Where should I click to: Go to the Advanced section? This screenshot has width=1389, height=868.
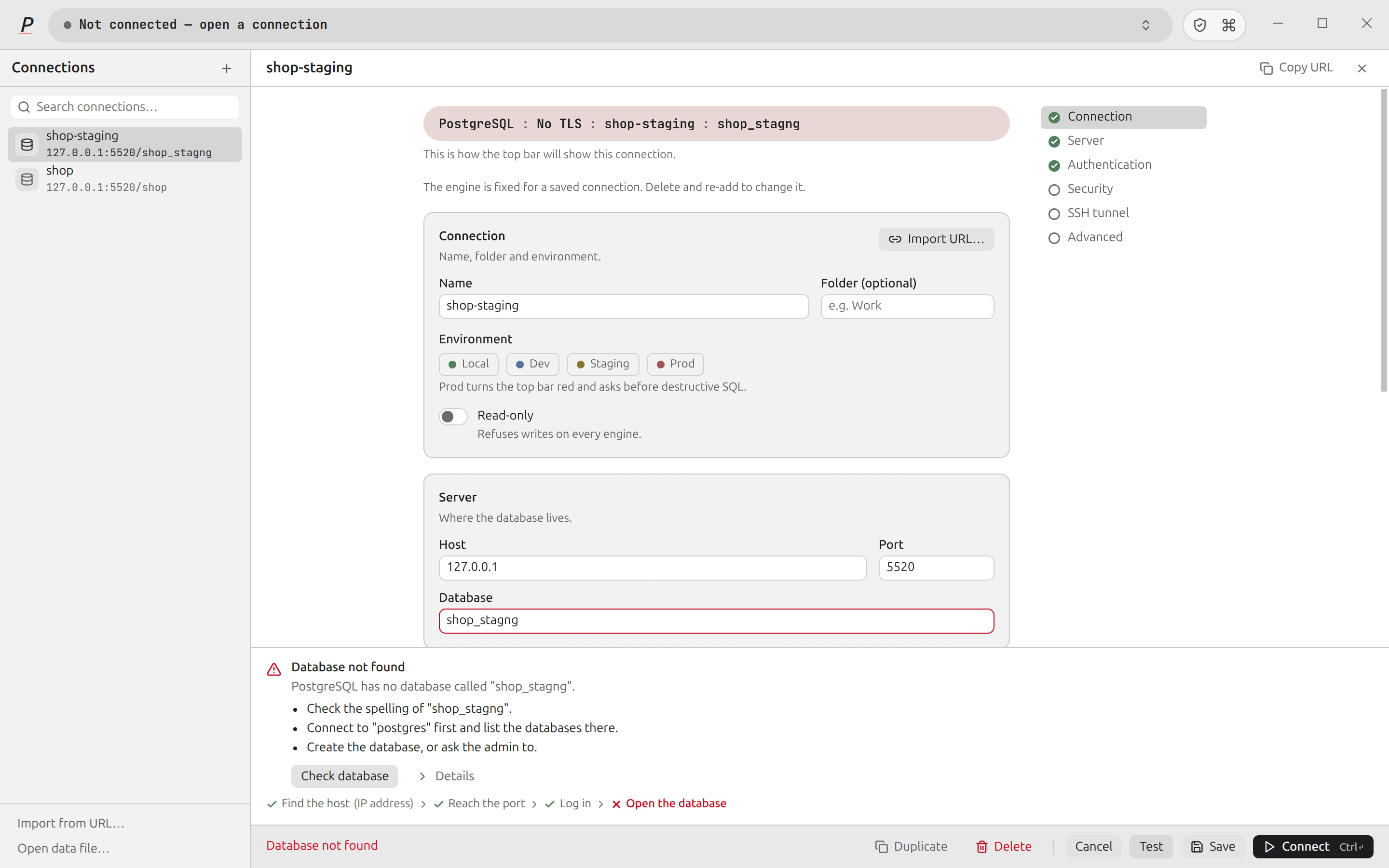tap(1123, 237)
